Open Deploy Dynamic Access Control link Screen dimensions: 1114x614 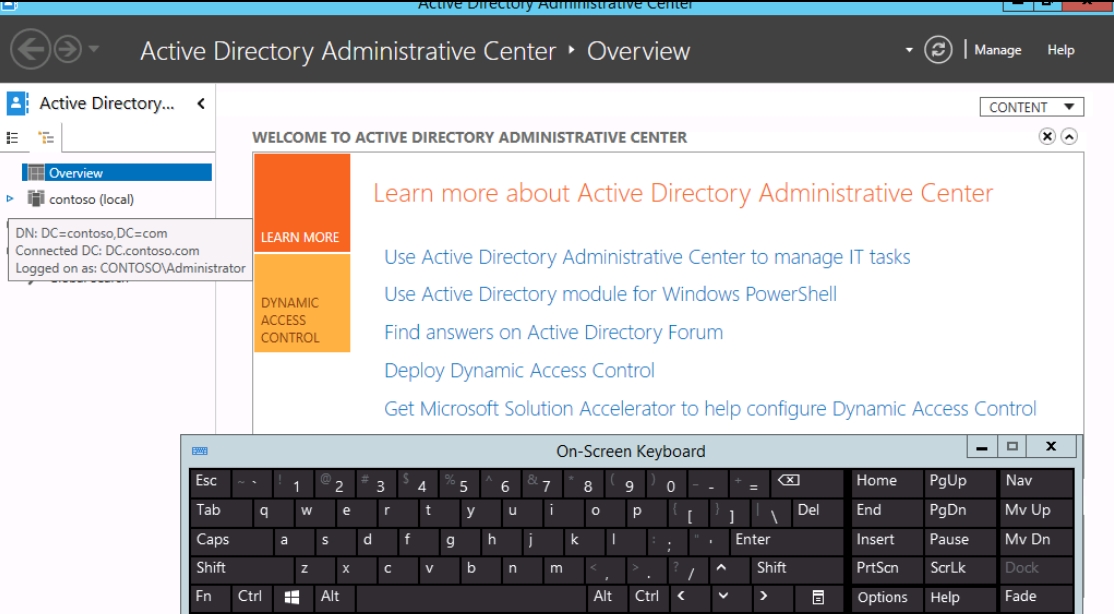click(x=519, y=371)
